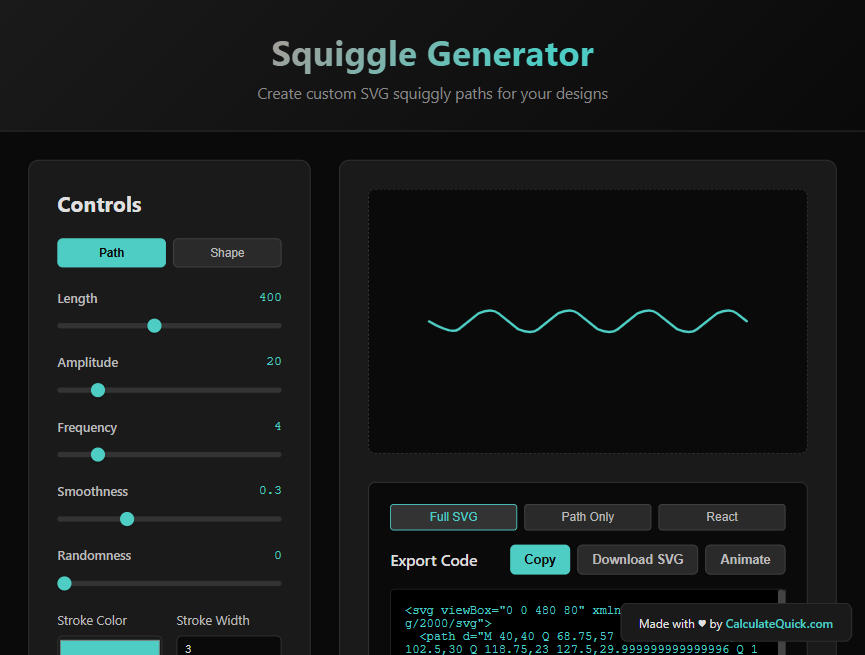Switch to React export tab
The image size is (865, 655).
tap(722, 517)
